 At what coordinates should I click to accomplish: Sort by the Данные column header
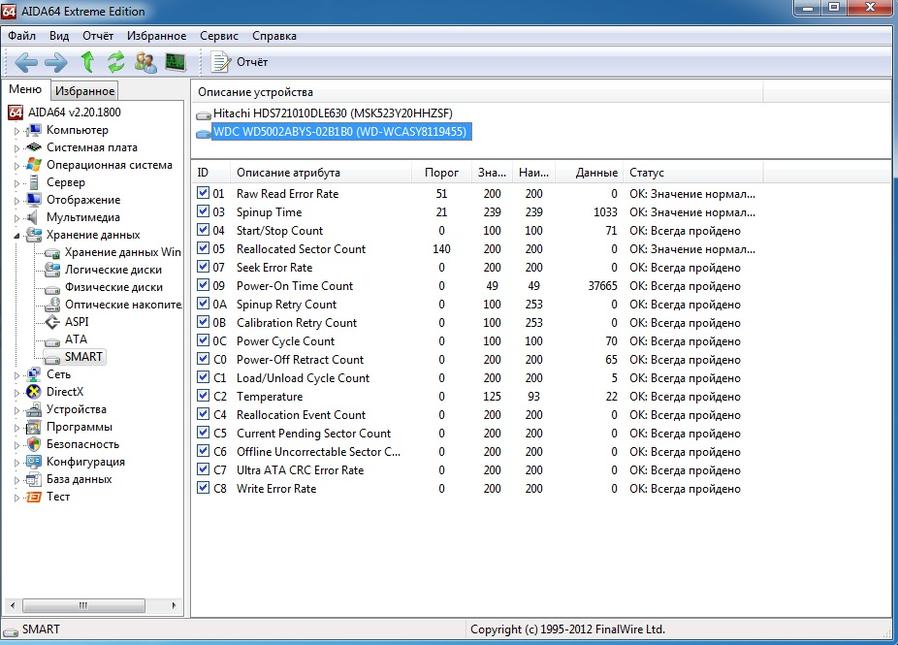588,172
